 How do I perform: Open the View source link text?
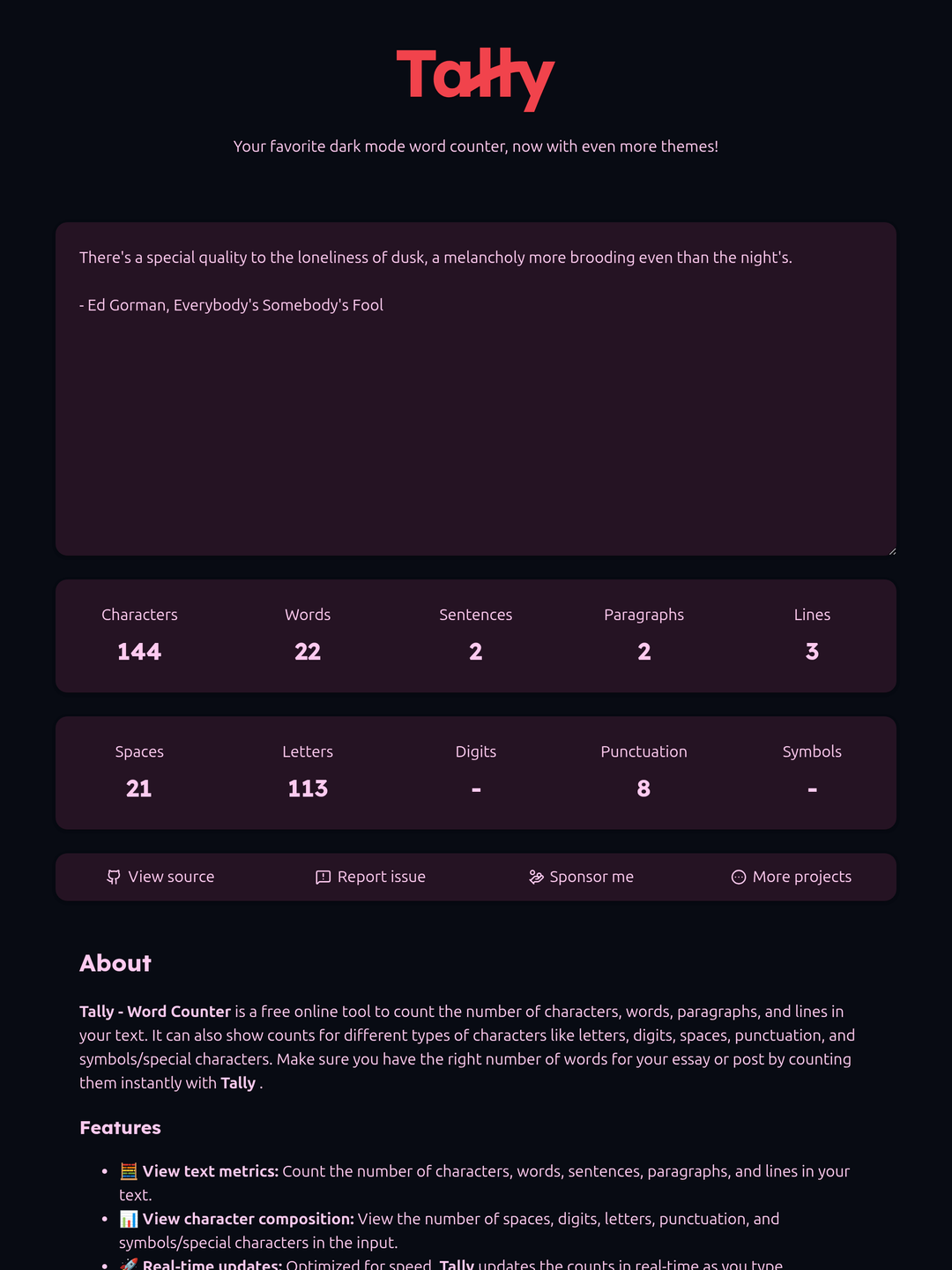(x=171, y=877)
